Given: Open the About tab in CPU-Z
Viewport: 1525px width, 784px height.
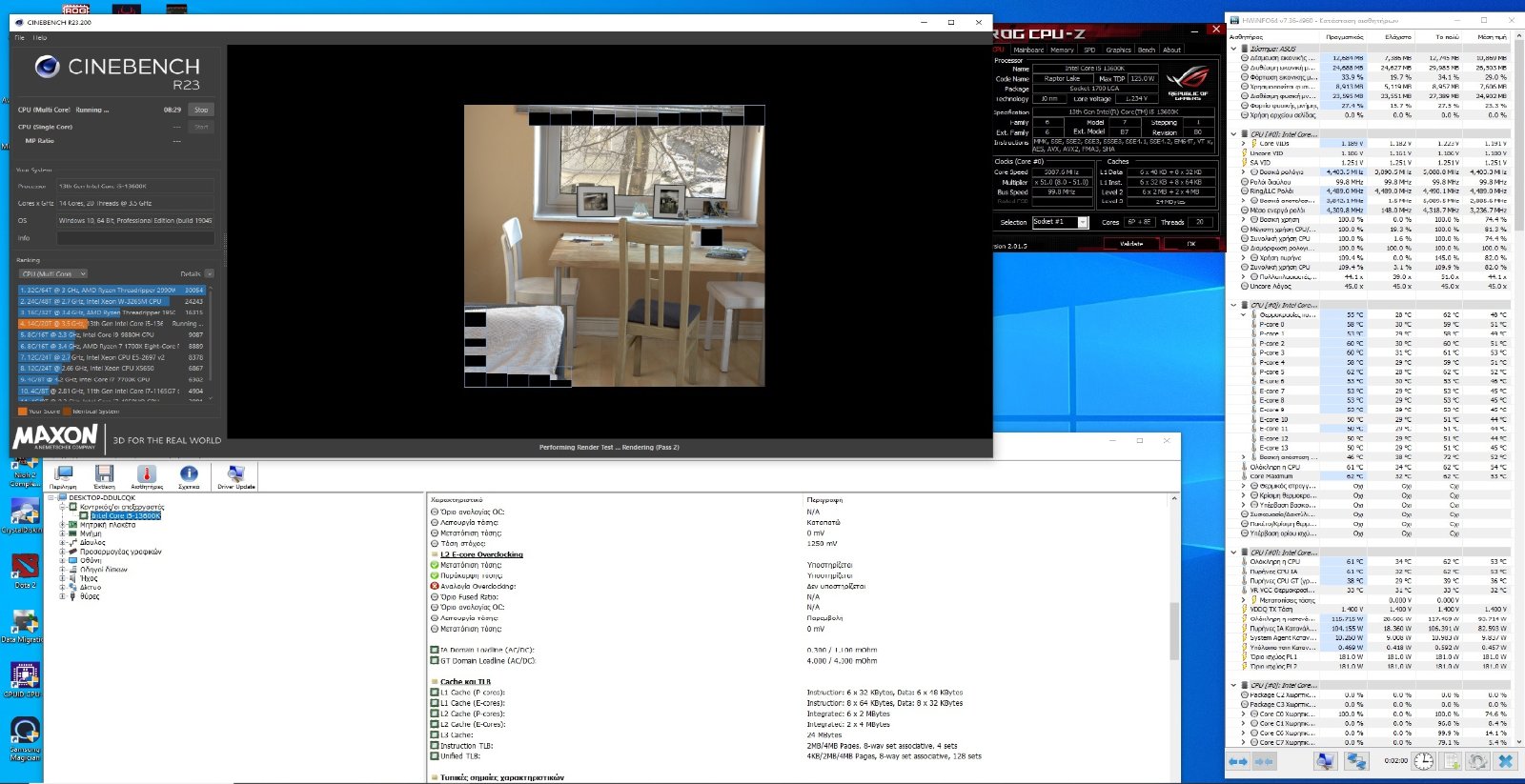Looking at the screenshot, I should (1171, 50).
